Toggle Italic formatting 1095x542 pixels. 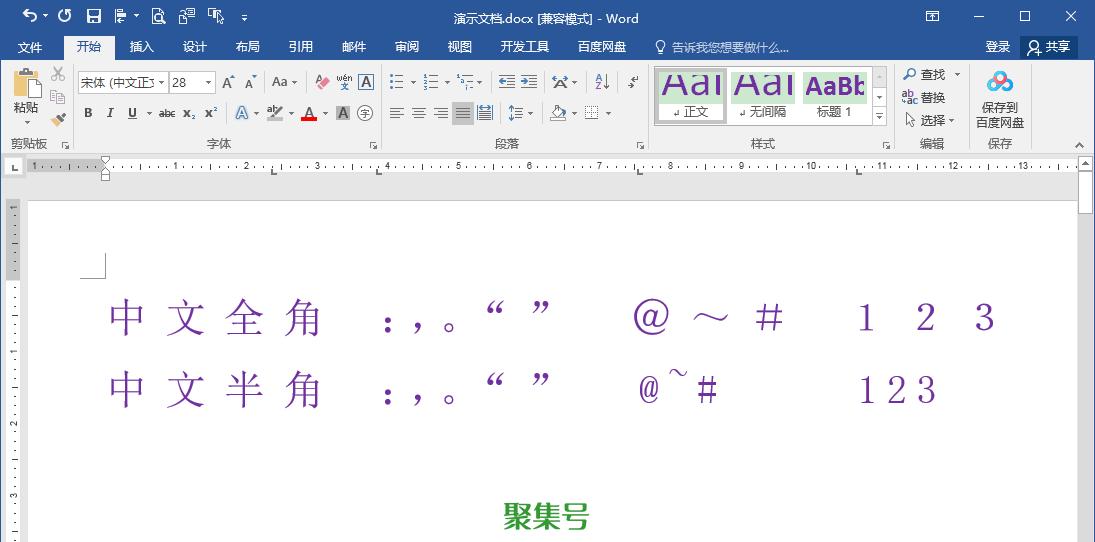tap(110, 113)
